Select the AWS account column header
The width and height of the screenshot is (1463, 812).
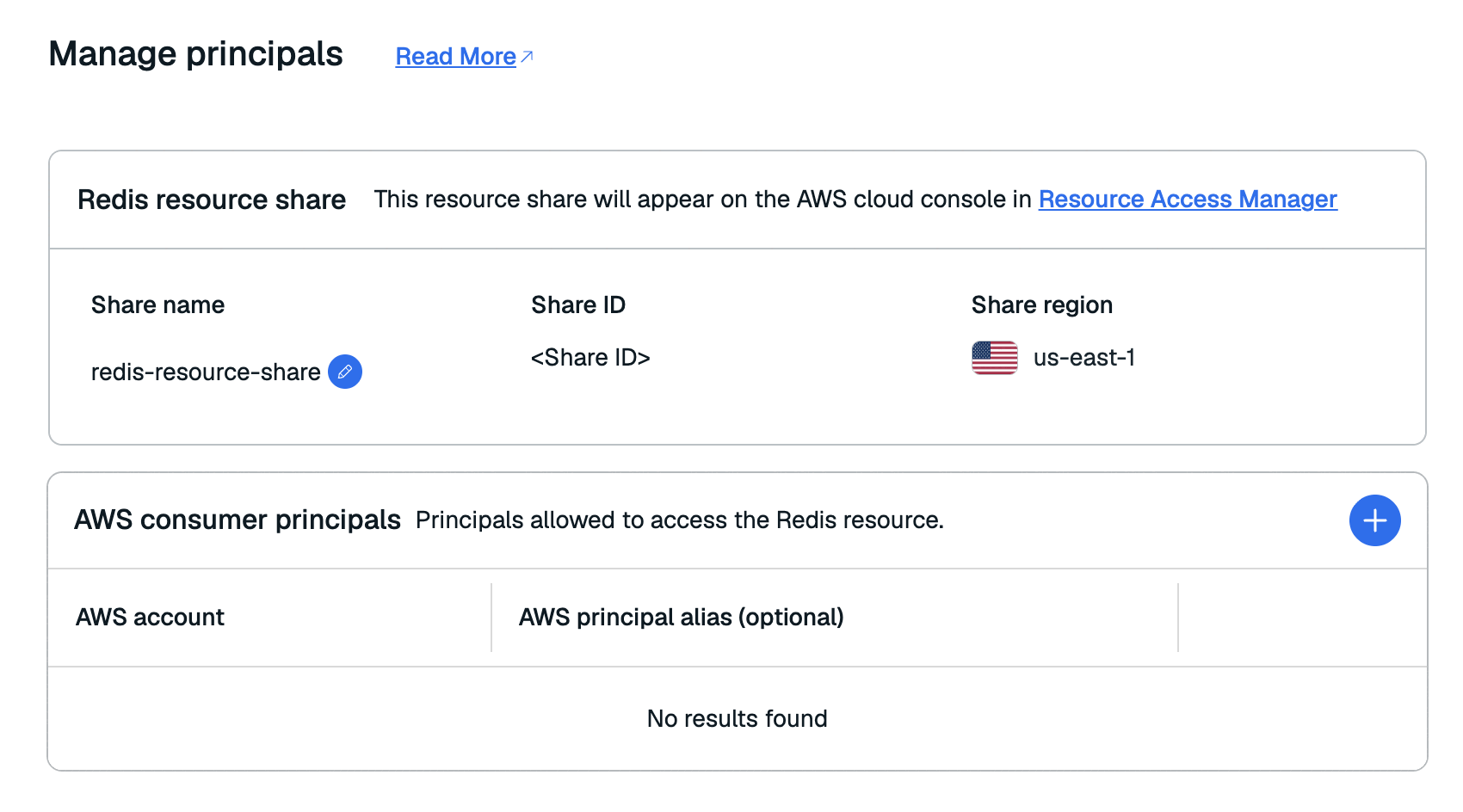(x=150, y=618)
